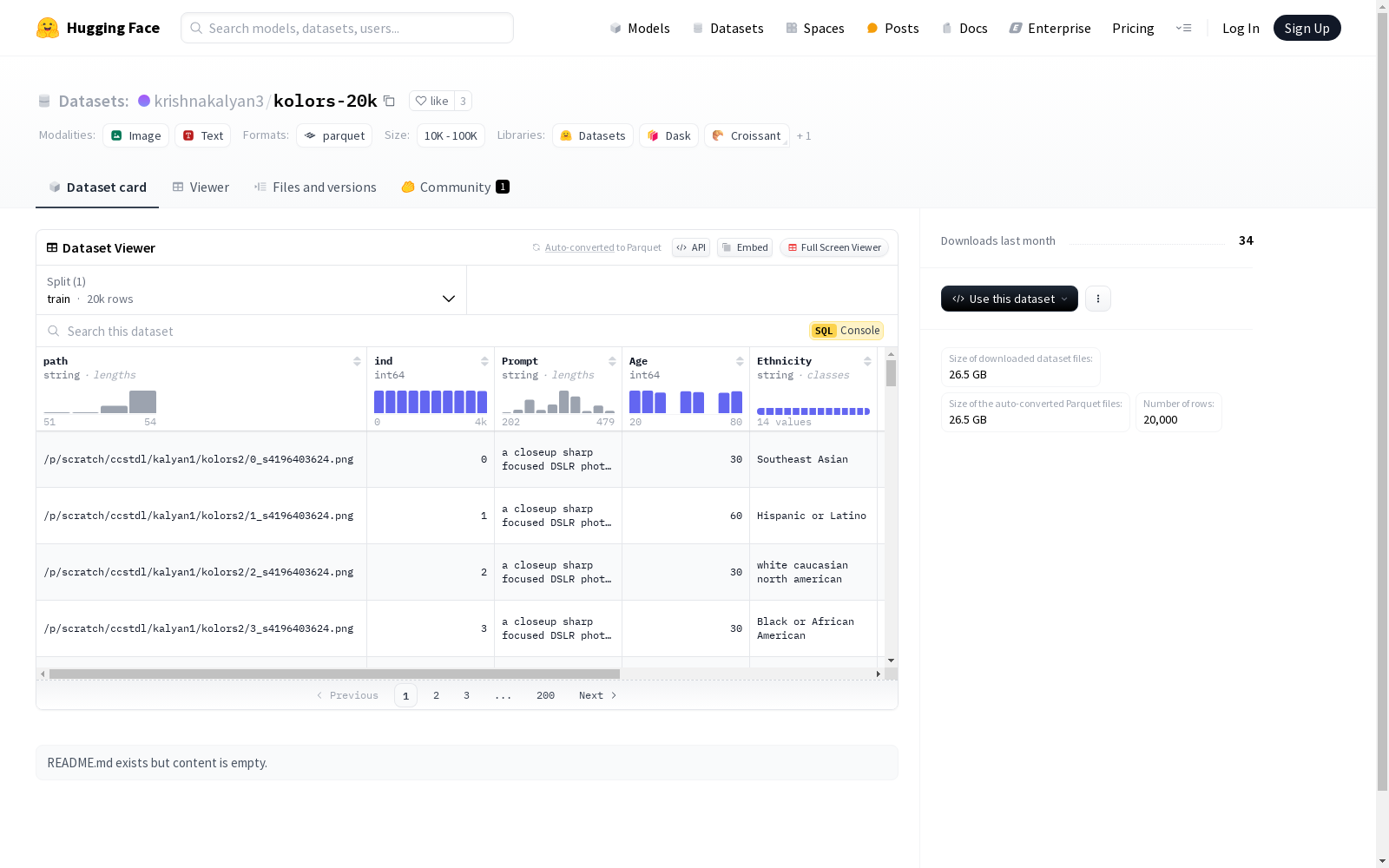Go to the Next page of rows

[x=598, y=695]
